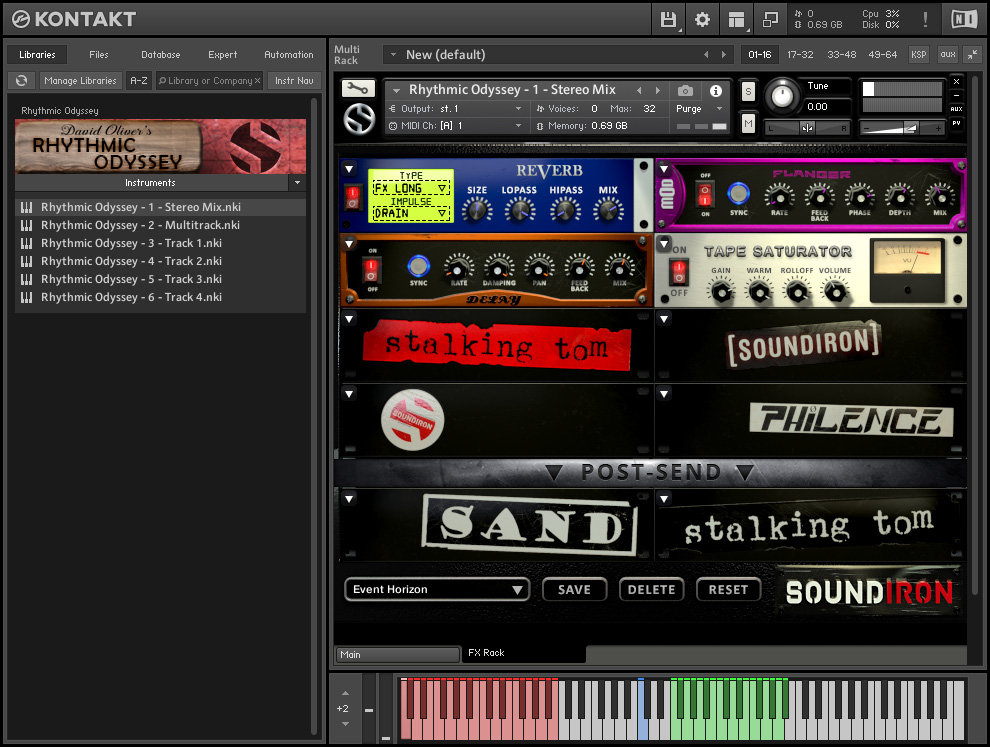The height and width of the screenshot is (747, 990).
Task: Click the refresh libraries icon
Action: click(22, 81)
